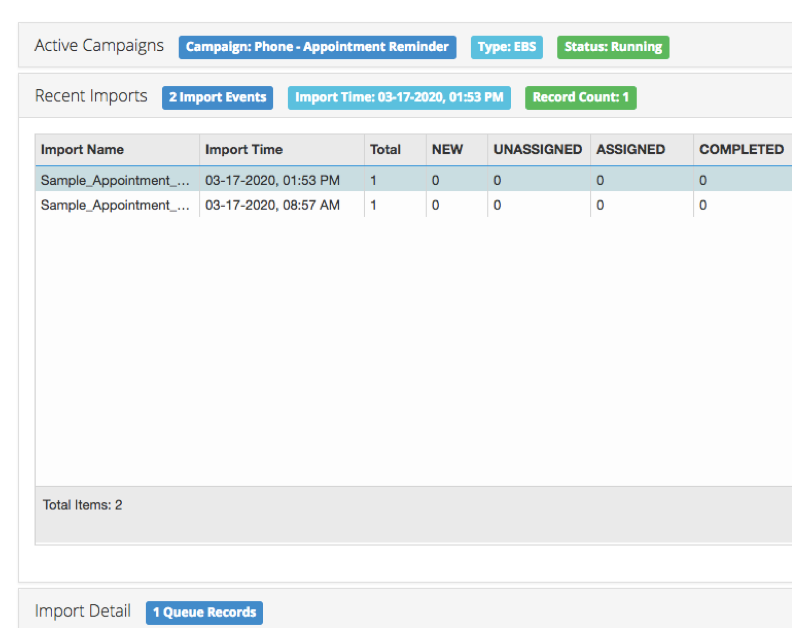Click ASSIGNED value in 01:53 PM row

tap(600, 180)
